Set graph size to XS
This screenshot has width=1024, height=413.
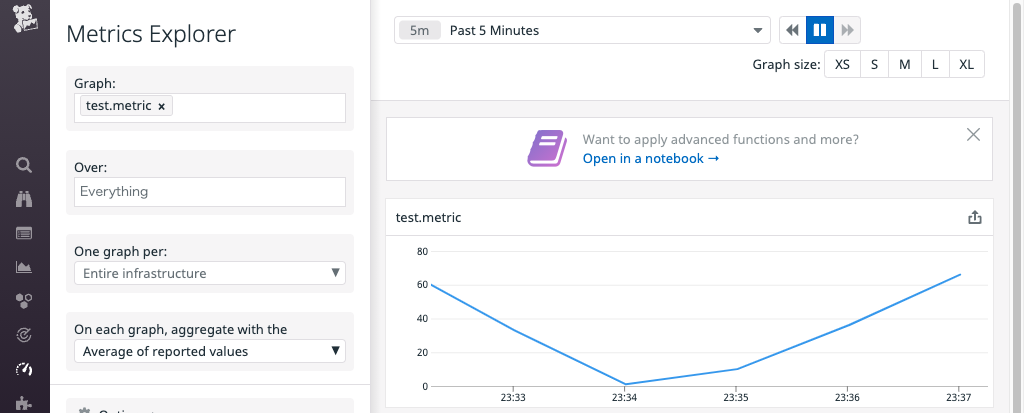coord(842,65)
